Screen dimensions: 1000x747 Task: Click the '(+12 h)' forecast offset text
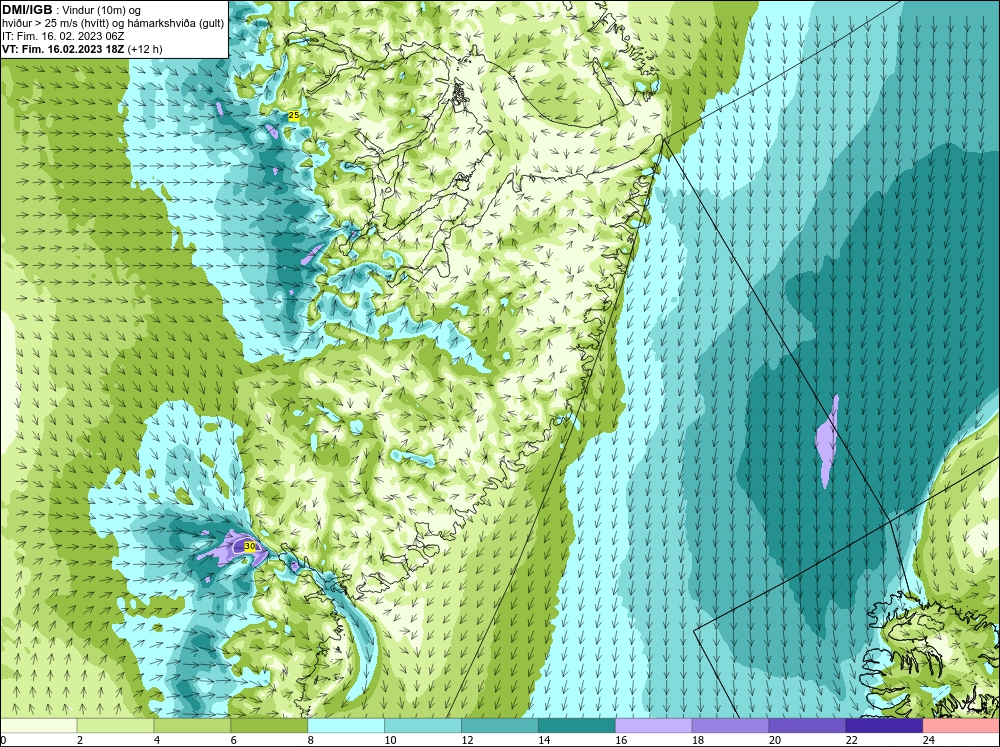coord(145,49)
